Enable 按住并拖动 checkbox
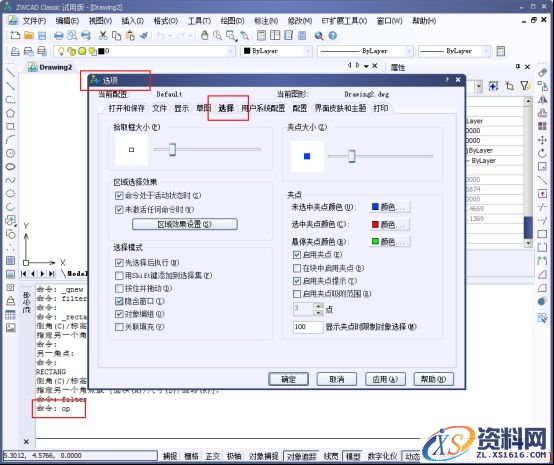This screenshot has width=554, height=465. tap(119, 288)
